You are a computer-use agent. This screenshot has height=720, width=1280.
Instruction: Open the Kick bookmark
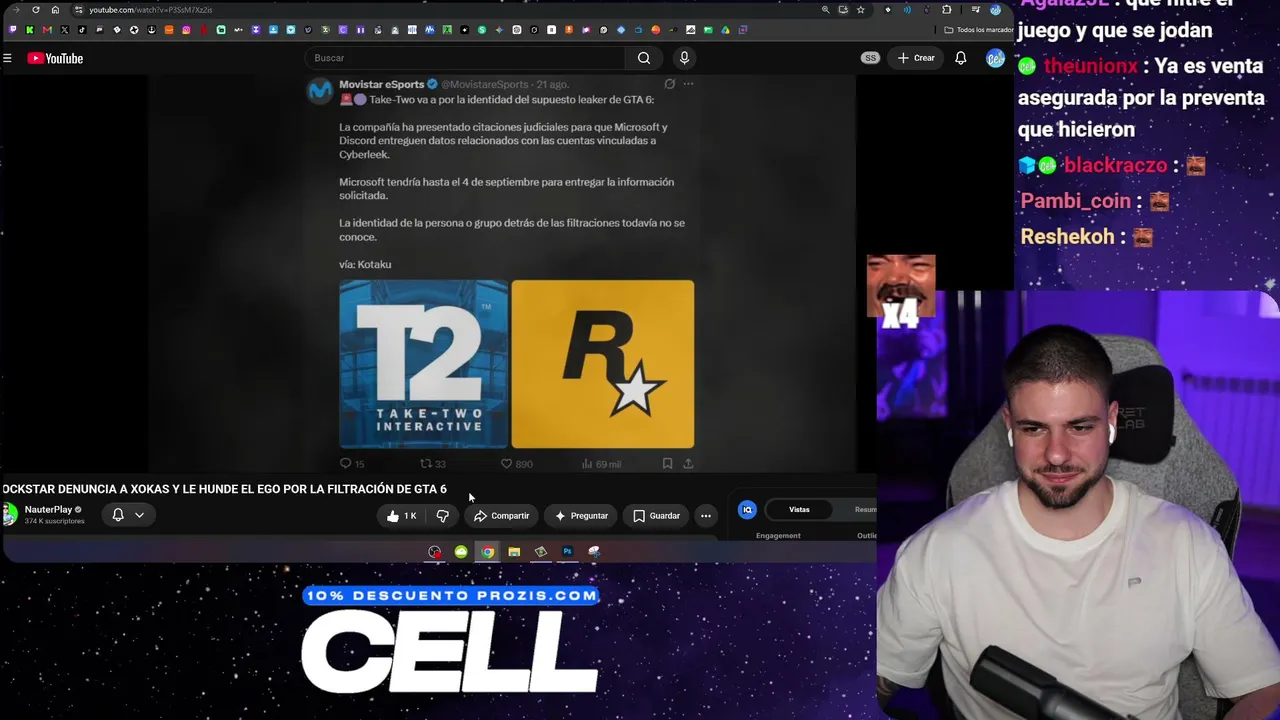point(30,30)
